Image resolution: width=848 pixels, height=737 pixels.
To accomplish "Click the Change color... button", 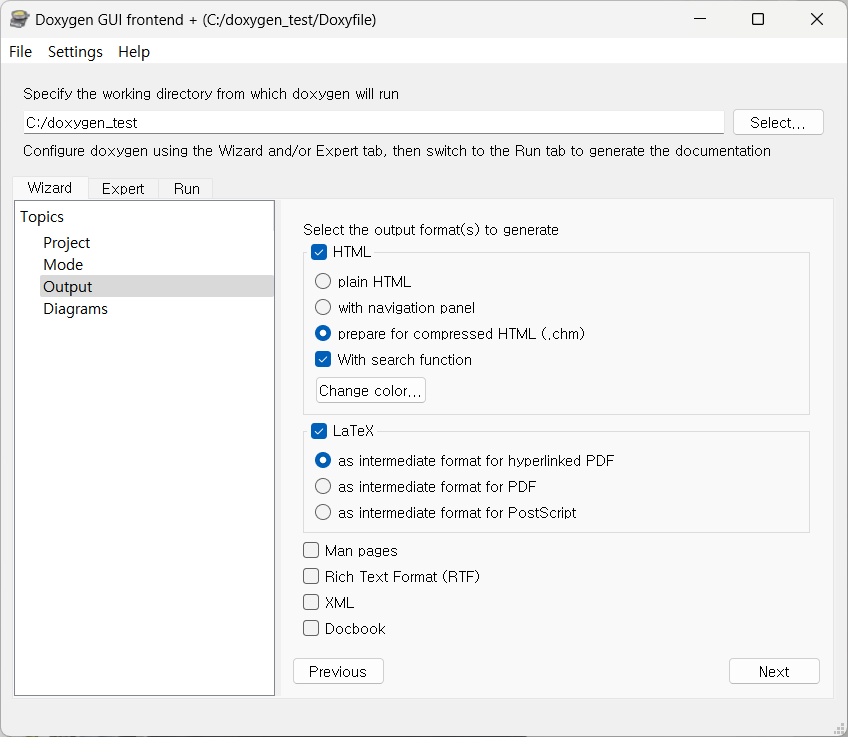I will tap(370, 390).
